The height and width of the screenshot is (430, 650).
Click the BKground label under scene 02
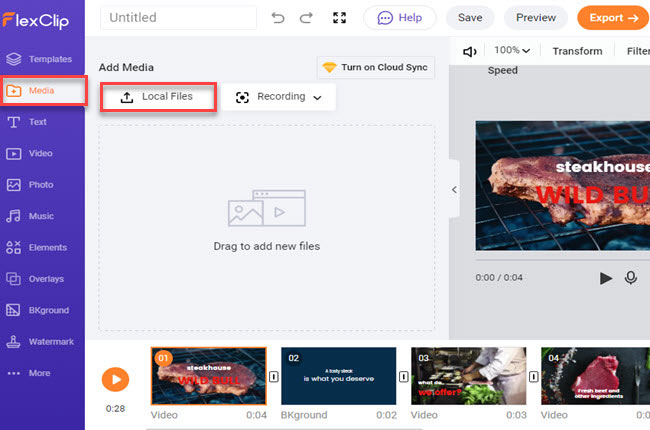304,415
